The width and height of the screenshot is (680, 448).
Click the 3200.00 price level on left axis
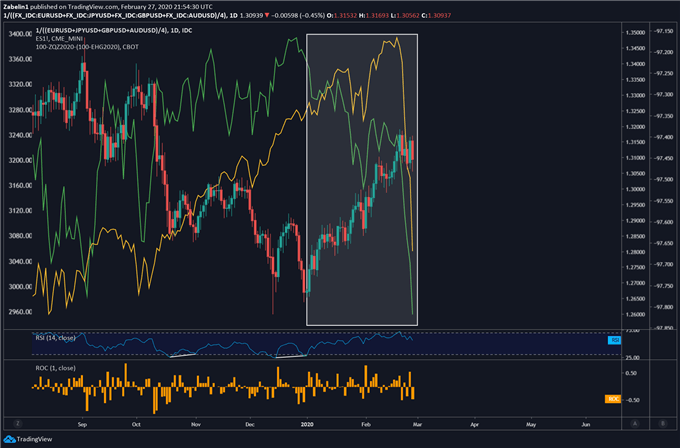[20, 160]
